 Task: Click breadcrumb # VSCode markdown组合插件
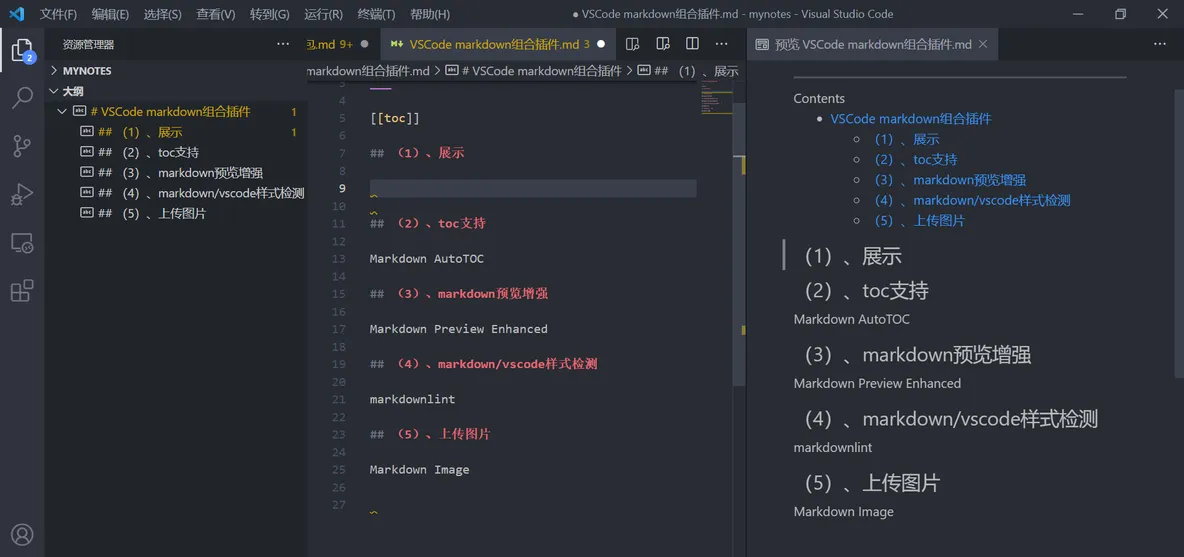pyautogui.click(x=534, y=71)
